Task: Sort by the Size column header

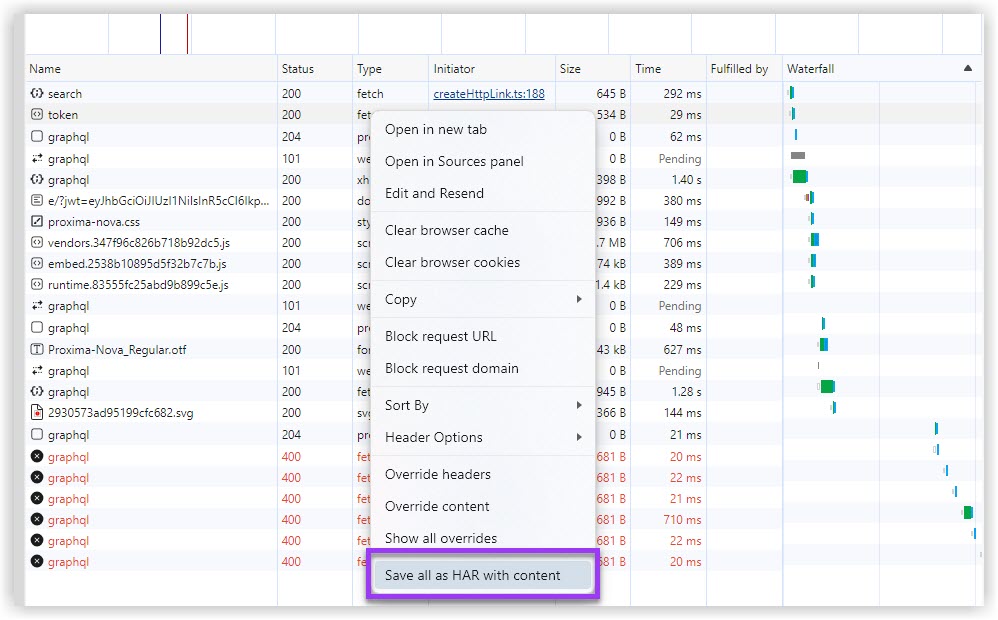Action: point(593,69)
